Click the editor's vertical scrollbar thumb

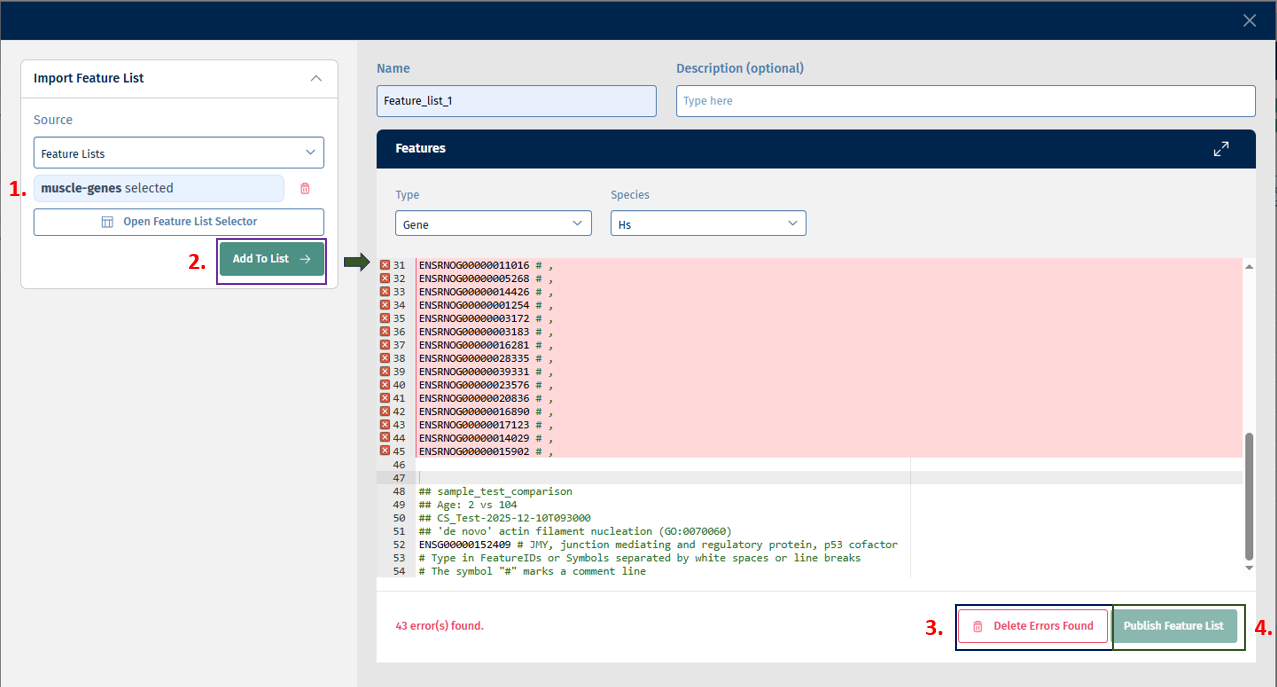[1248, 495]
